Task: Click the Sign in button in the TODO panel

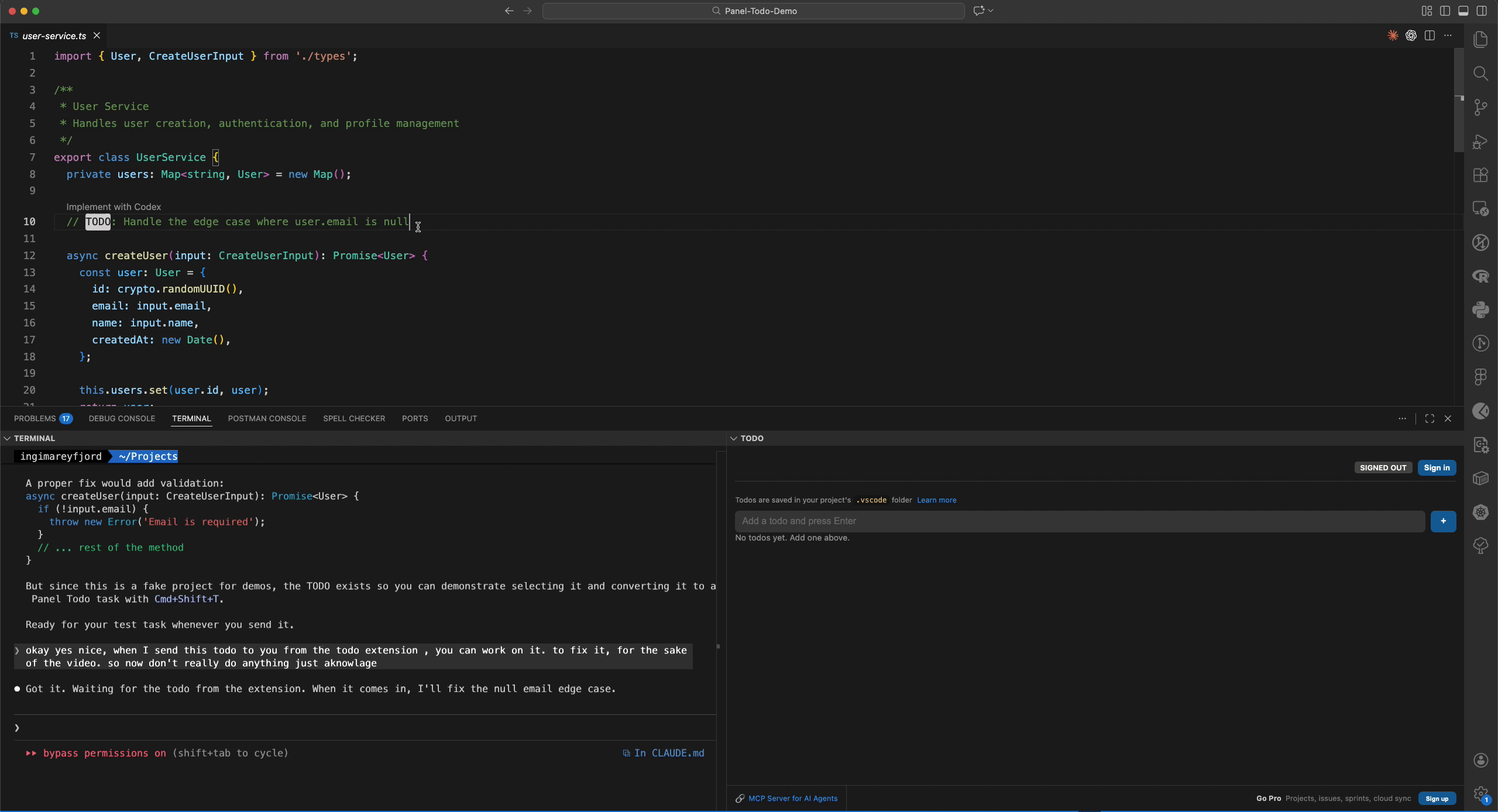Action: (1437, 467)
